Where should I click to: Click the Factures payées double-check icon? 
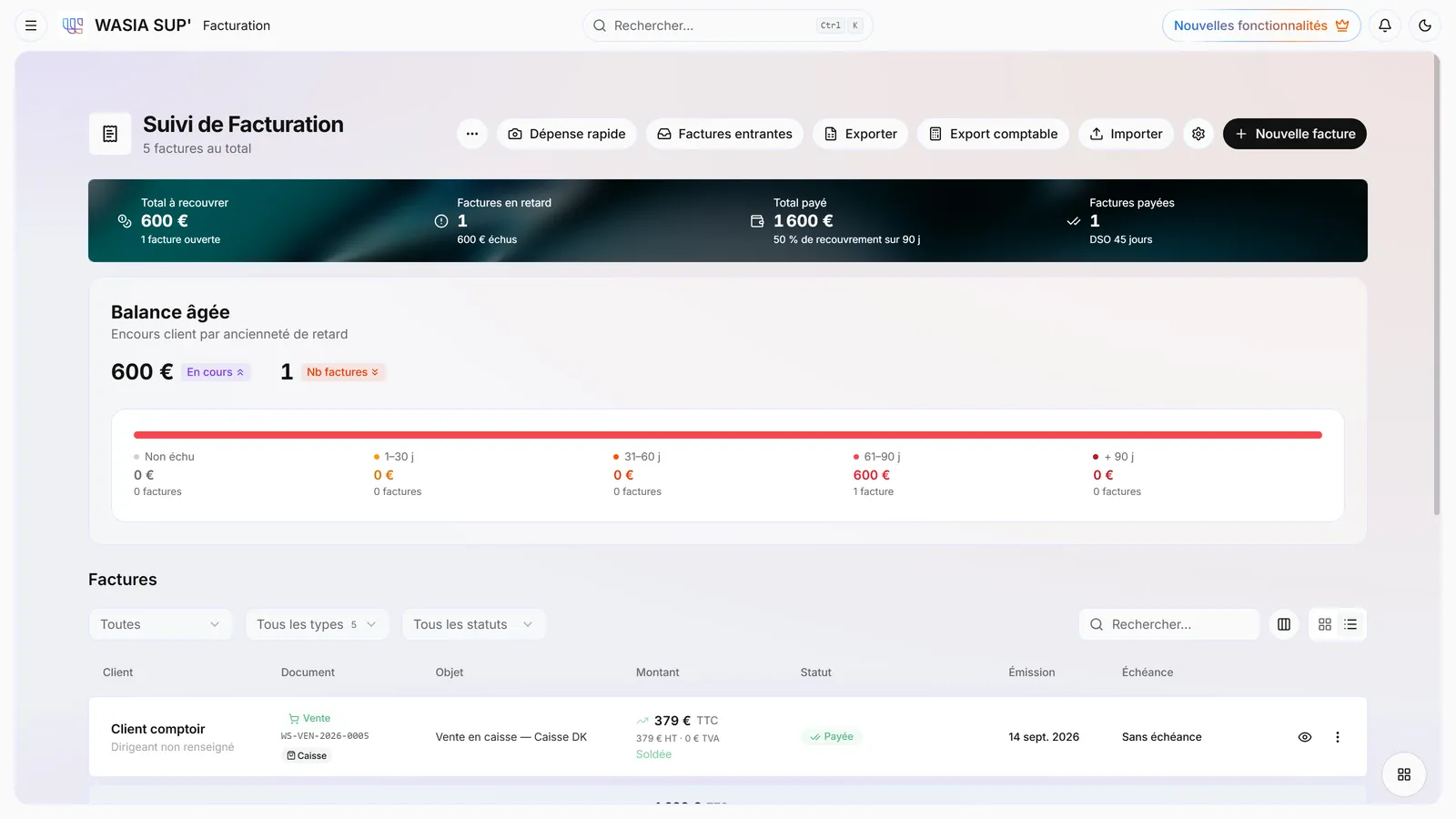point(1074,221)
